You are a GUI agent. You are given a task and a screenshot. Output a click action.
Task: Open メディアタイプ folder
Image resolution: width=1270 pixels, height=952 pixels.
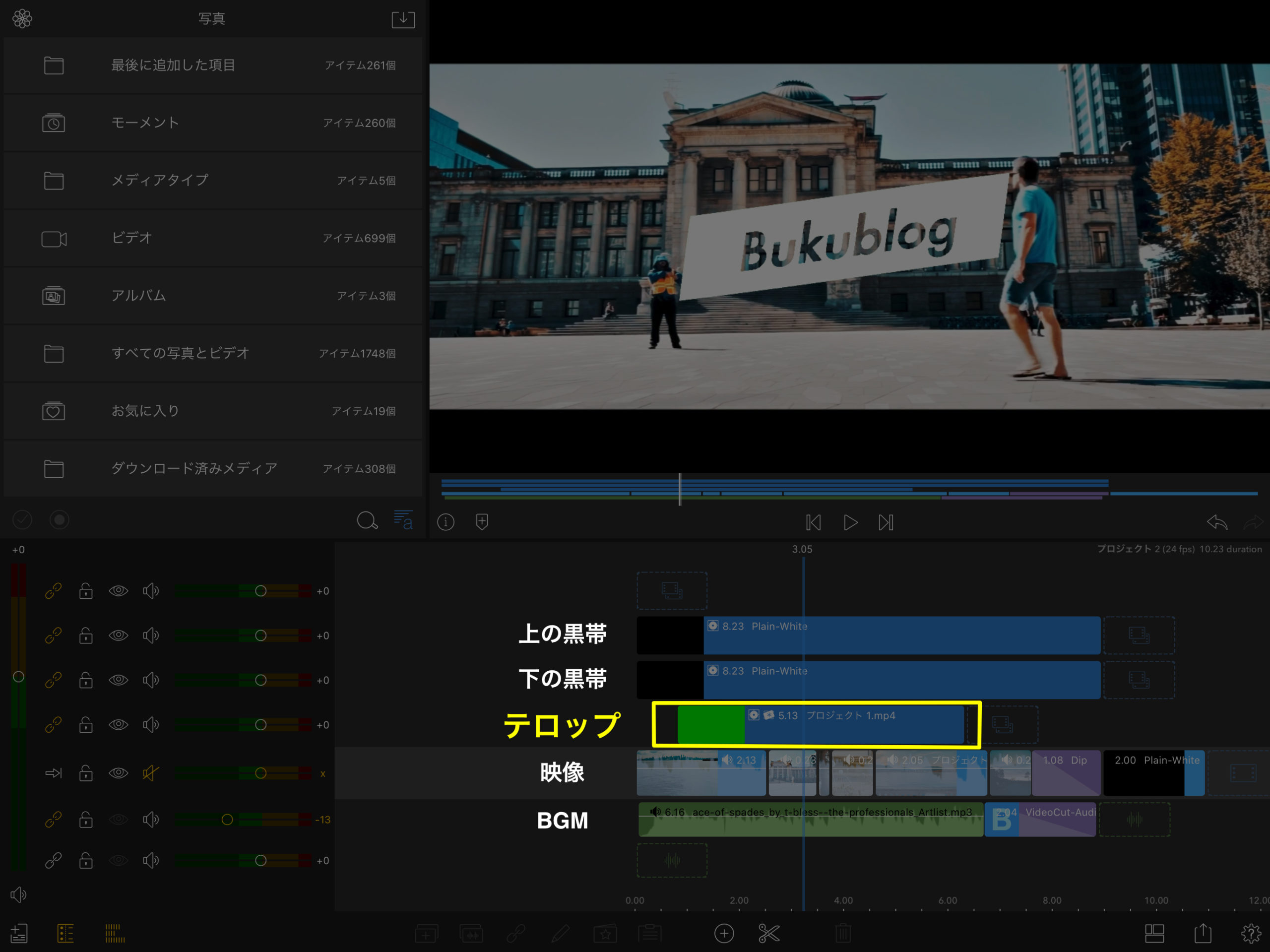pyautogui.click(x=213, y=181)
